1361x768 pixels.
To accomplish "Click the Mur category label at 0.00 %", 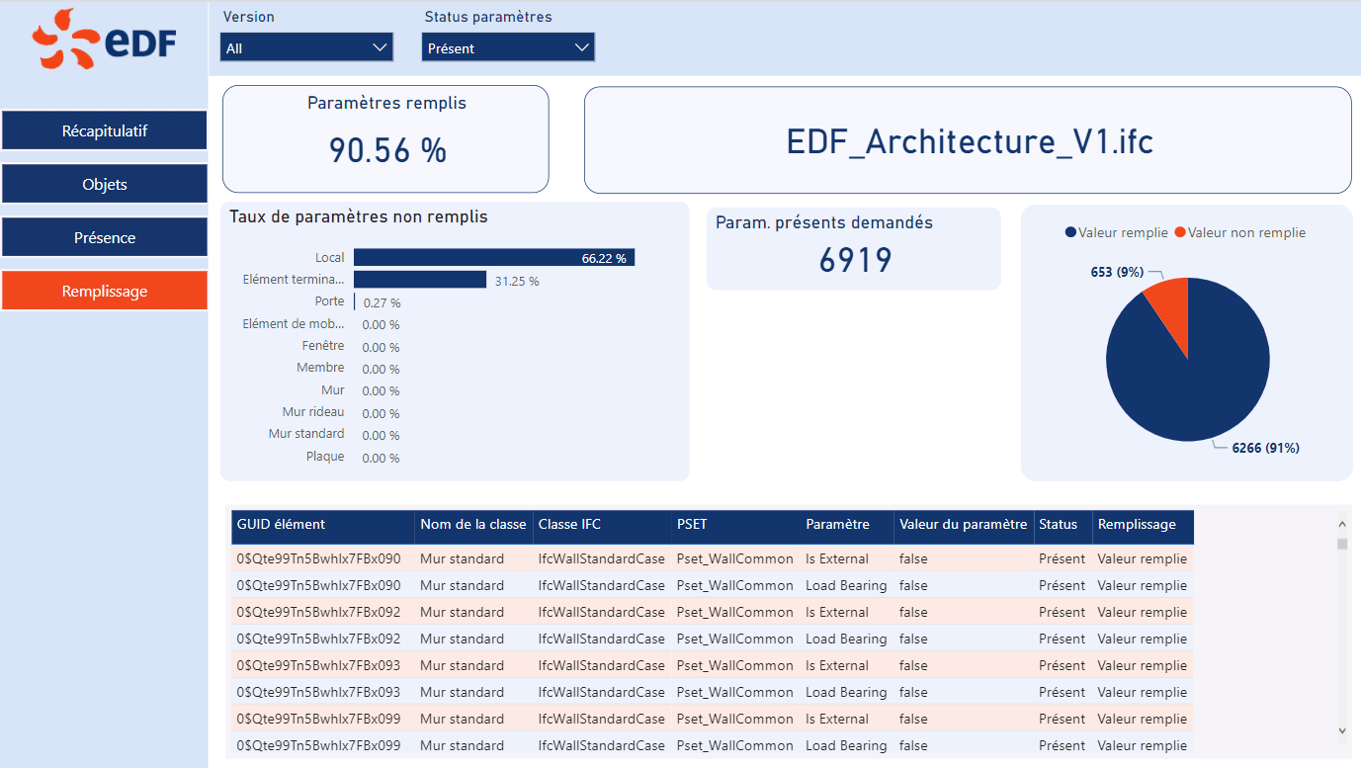I will [333, 390].
